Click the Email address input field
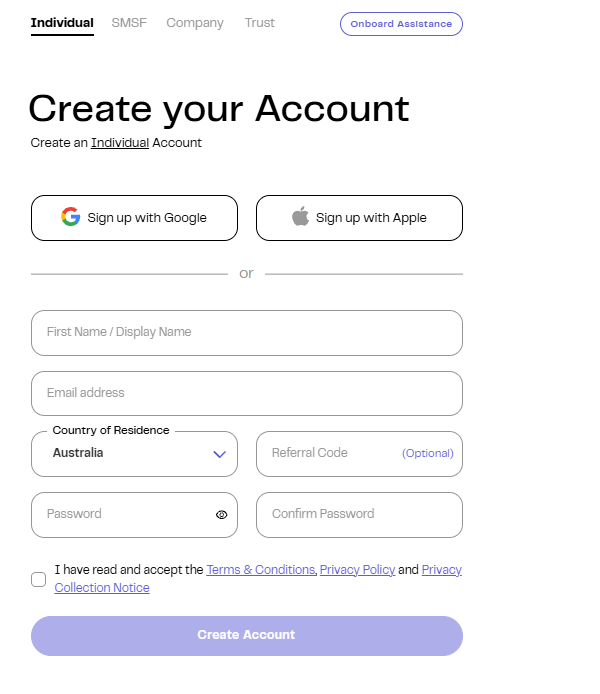This screenshot has height=694, width=600. click(246, 394)
